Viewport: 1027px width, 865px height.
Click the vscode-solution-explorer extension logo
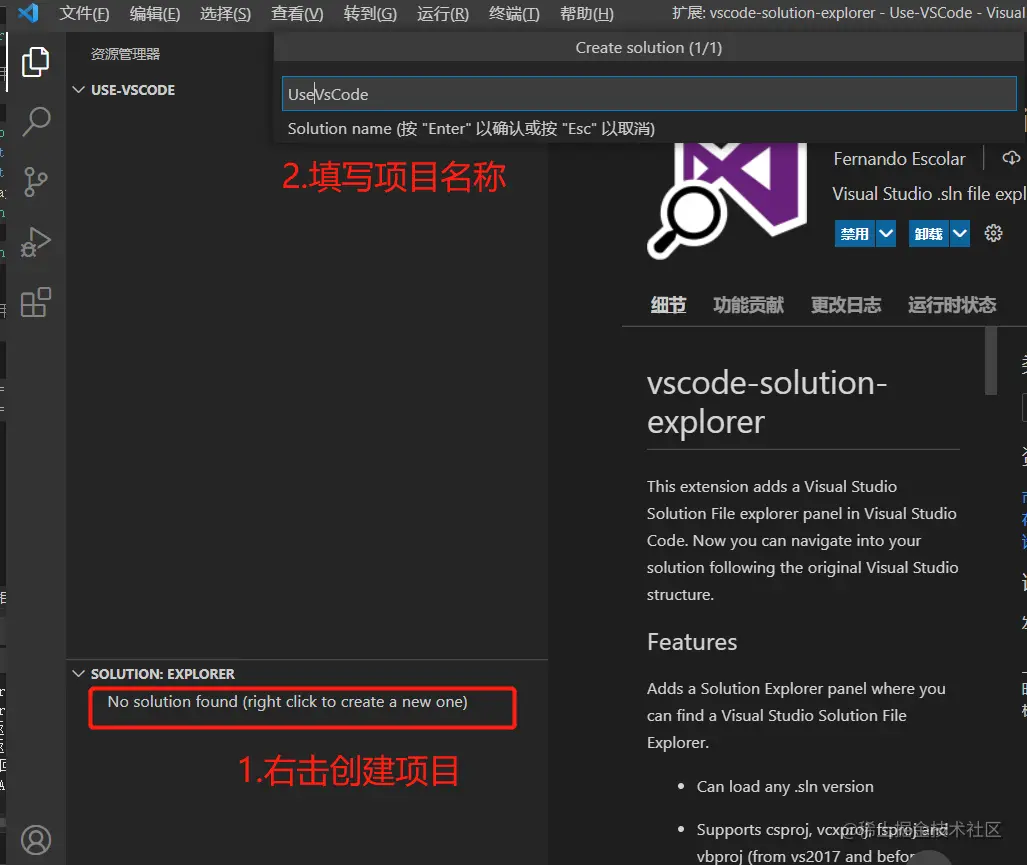tap(727, 200)
